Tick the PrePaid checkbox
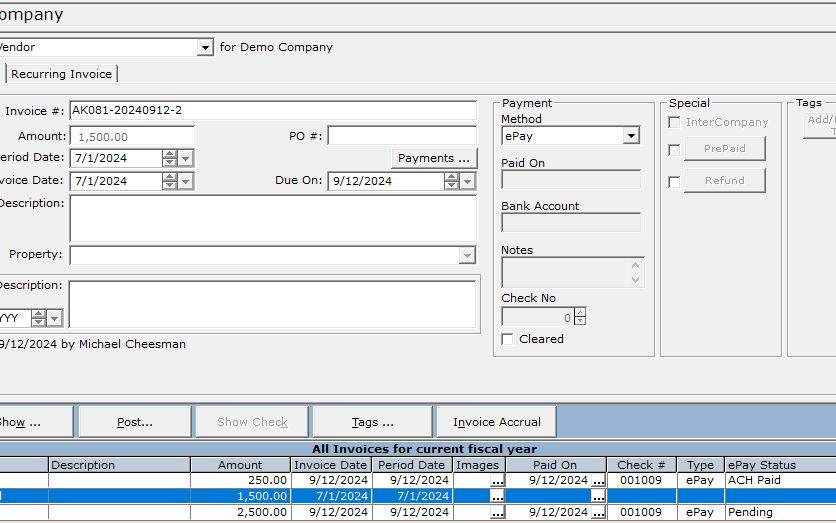 point(675,150)
